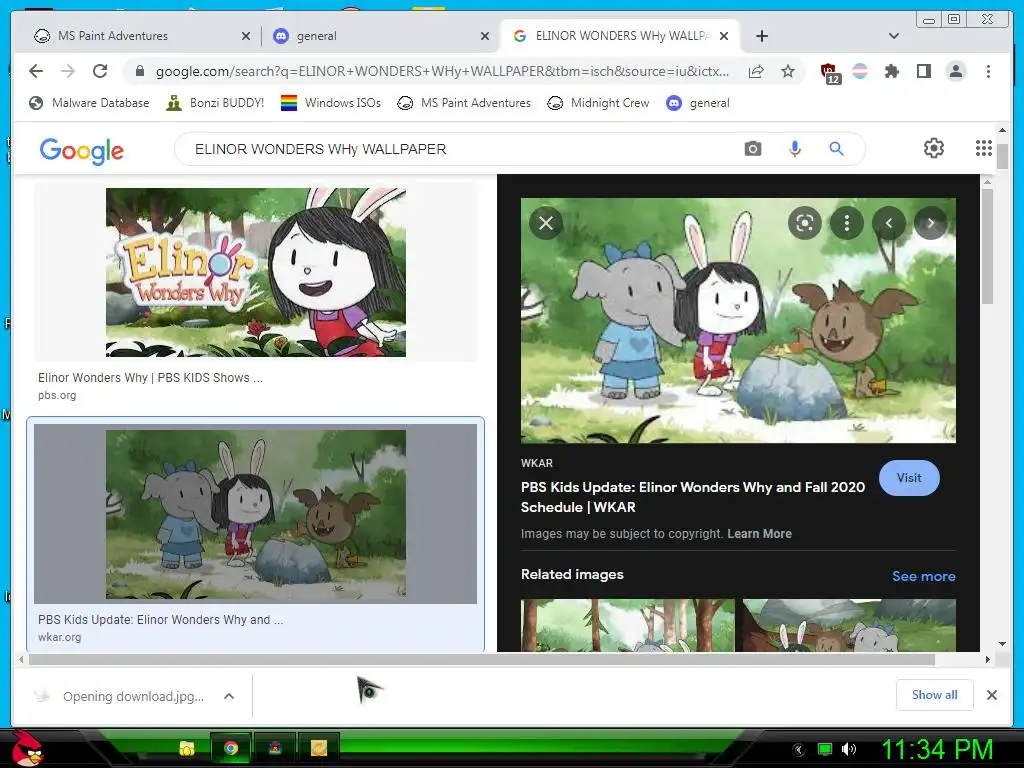Click the address bar URL
This screenshot has height=768, width=1024.
(x=442, y=71)
